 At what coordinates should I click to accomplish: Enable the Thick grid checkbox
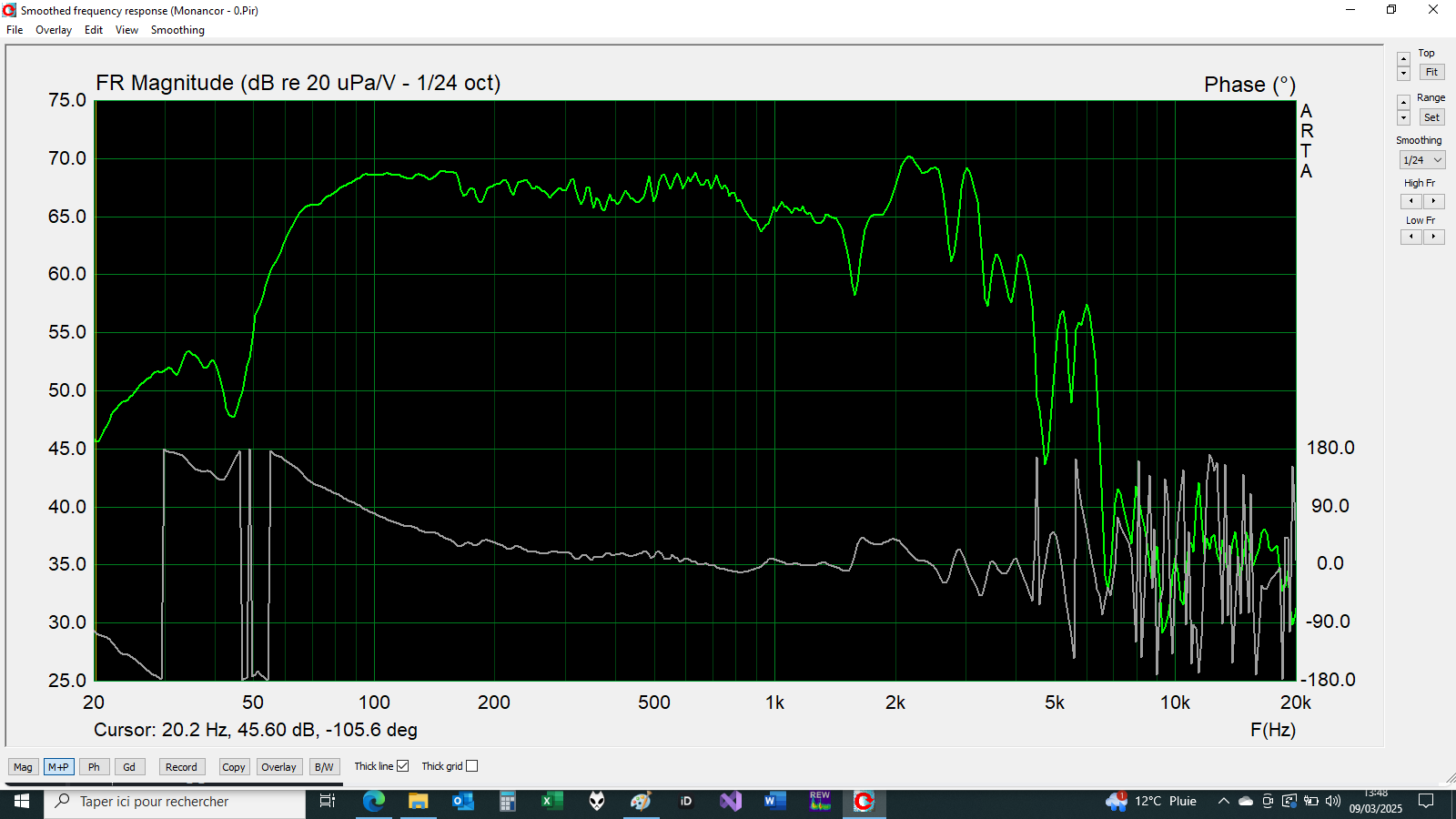click(x=471, y=766)
